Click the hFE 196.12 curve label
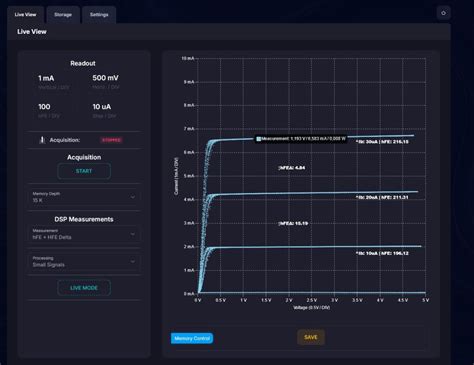This screenshot has width=474, height=365. click(x=382, y=253)
